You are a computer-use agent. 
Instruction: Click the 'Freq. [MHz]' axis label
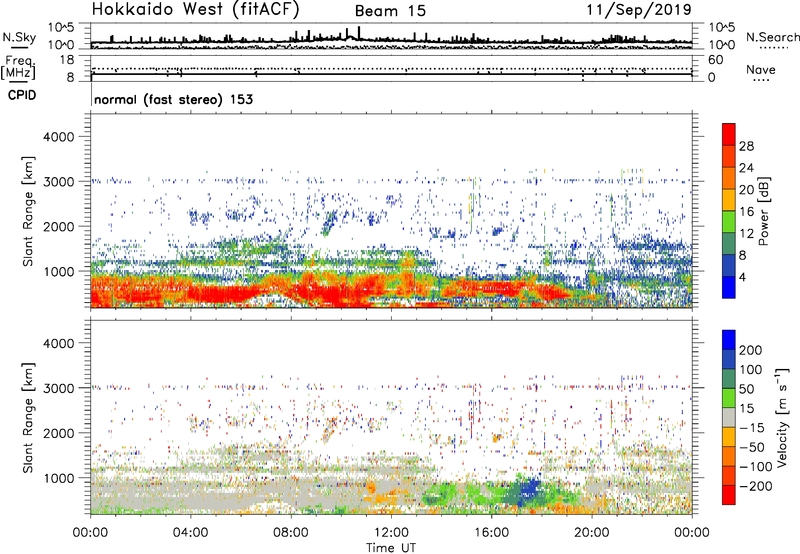(x=18, y=68)
